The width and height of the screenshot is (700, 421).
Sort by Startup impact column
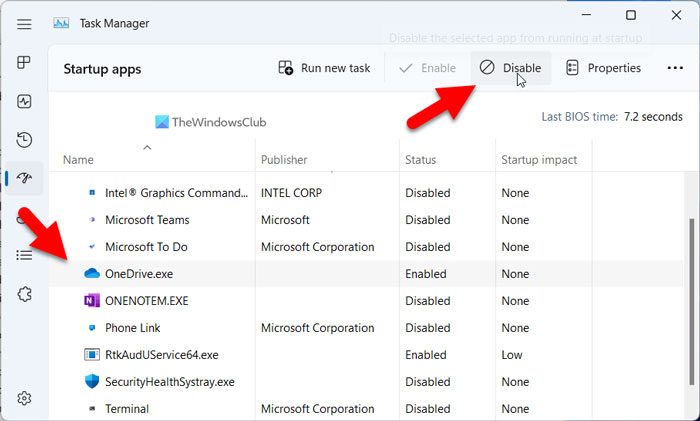pos(539,160)
